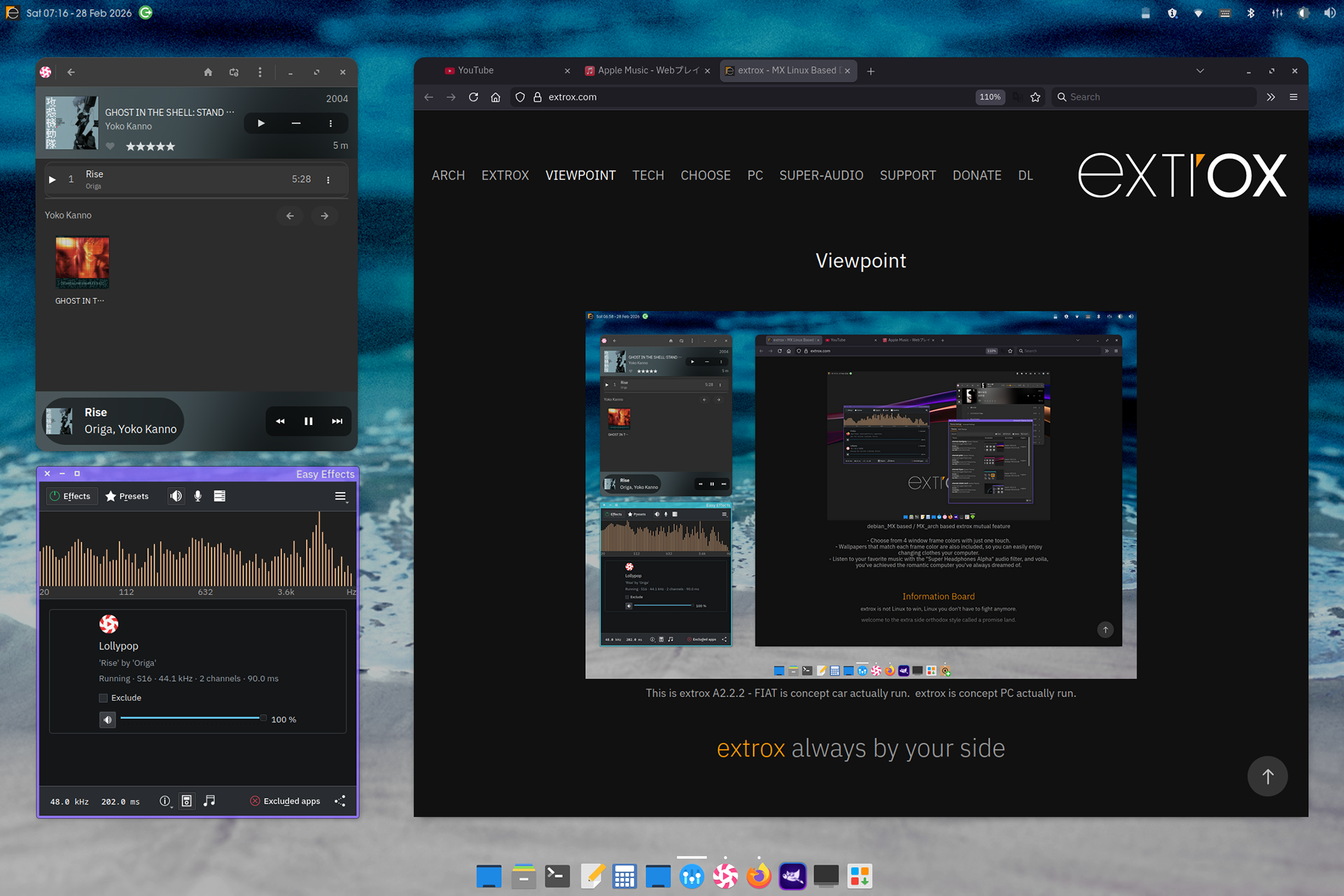1344x896 pixels.
Task: Open the Presets menu in Easy Effects
Action: tap(127, 496)
